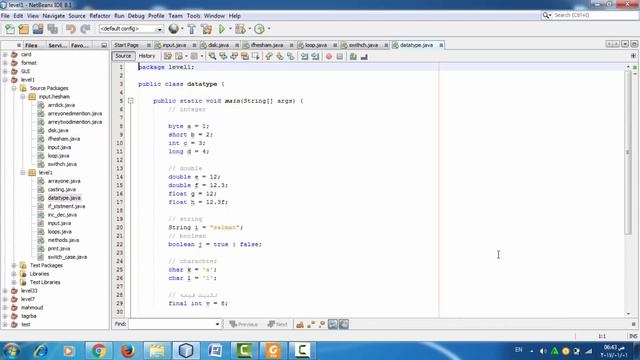Click the Redo arrow icon
The width and height of the screenshot is (640, 360).
(x=85, y=29)
